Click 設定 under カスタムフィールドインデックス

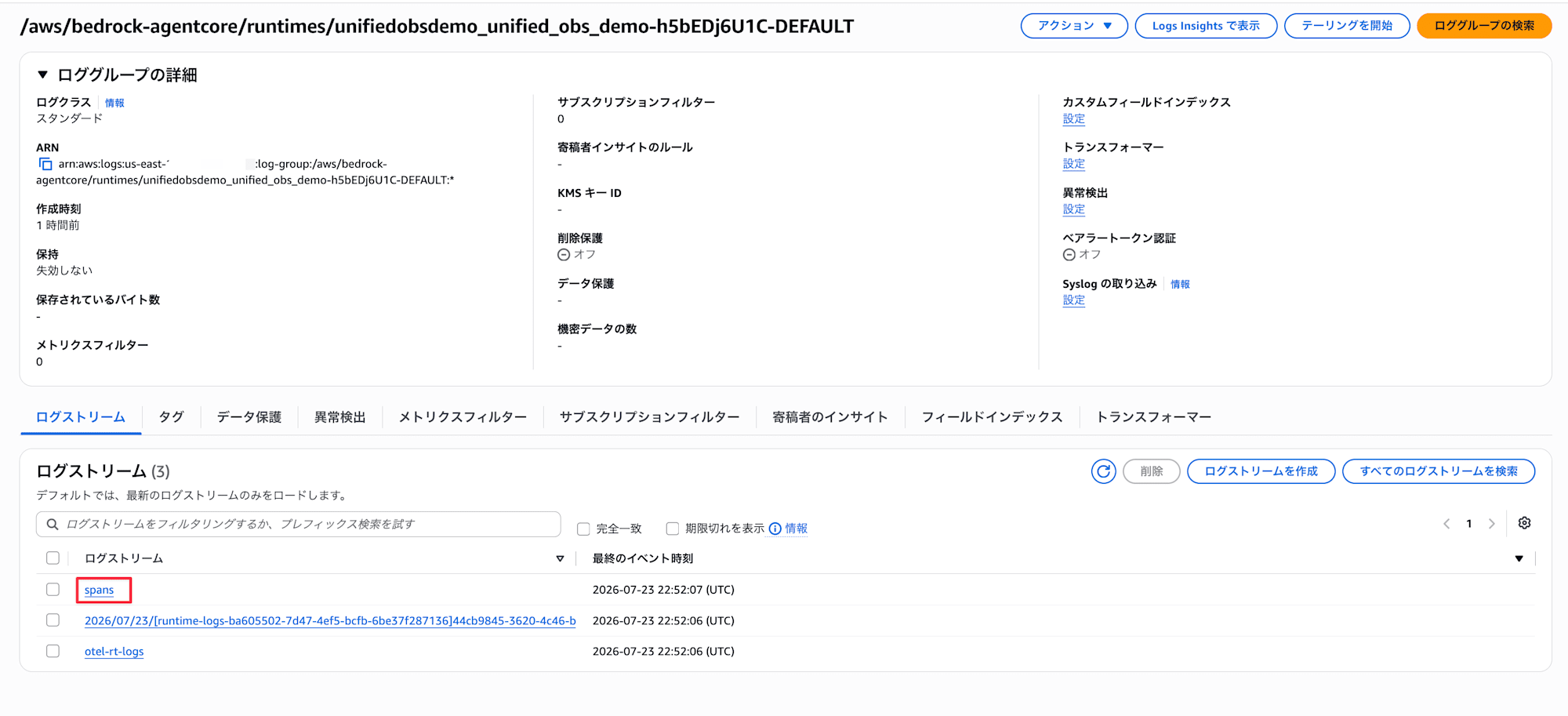[x=1074, y=119]
